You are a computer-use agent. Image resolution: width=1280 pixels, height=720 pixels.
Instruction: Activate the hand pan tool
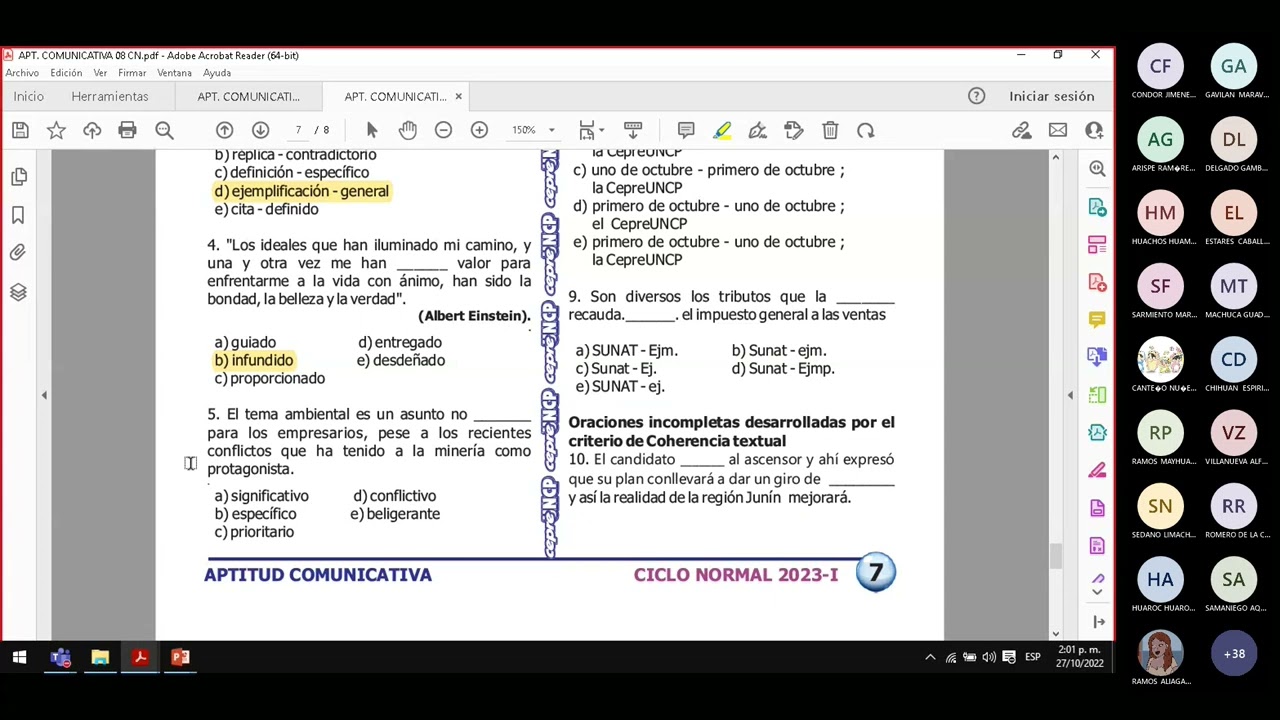(x=407, y=131)
